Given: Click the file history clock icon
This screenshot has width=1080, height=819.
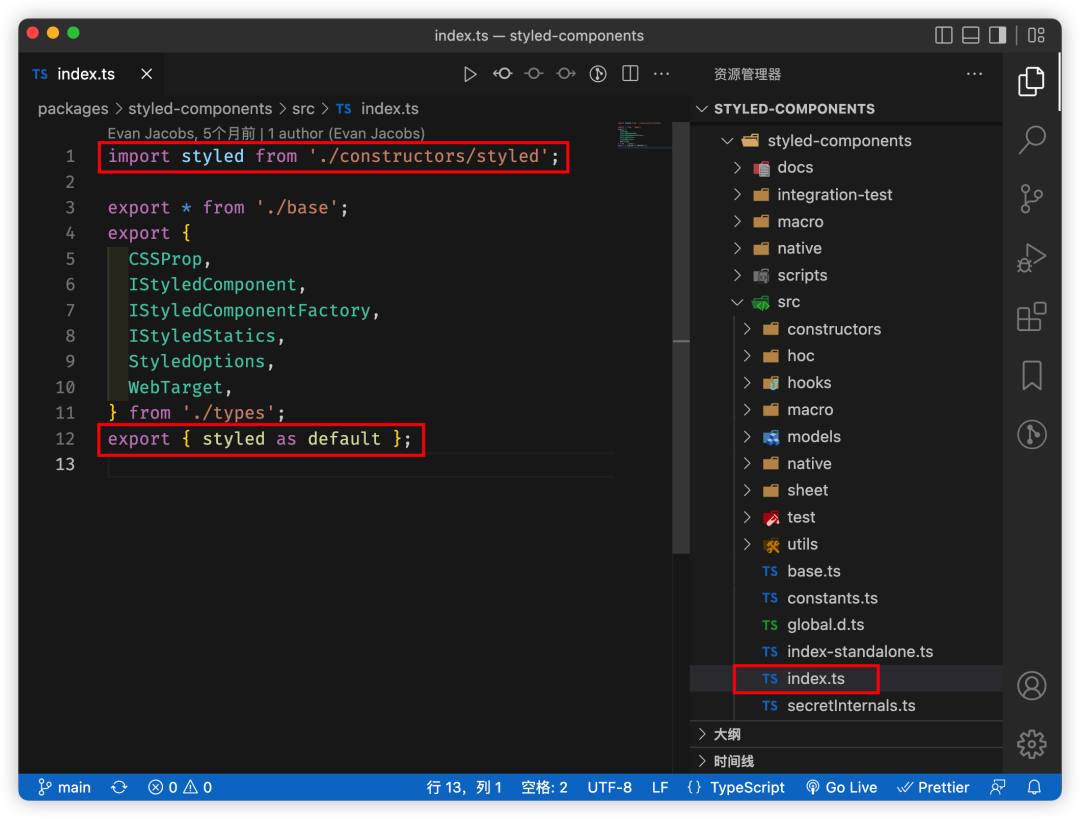Looking at the screenshot, I should click(x=598, y=74).
